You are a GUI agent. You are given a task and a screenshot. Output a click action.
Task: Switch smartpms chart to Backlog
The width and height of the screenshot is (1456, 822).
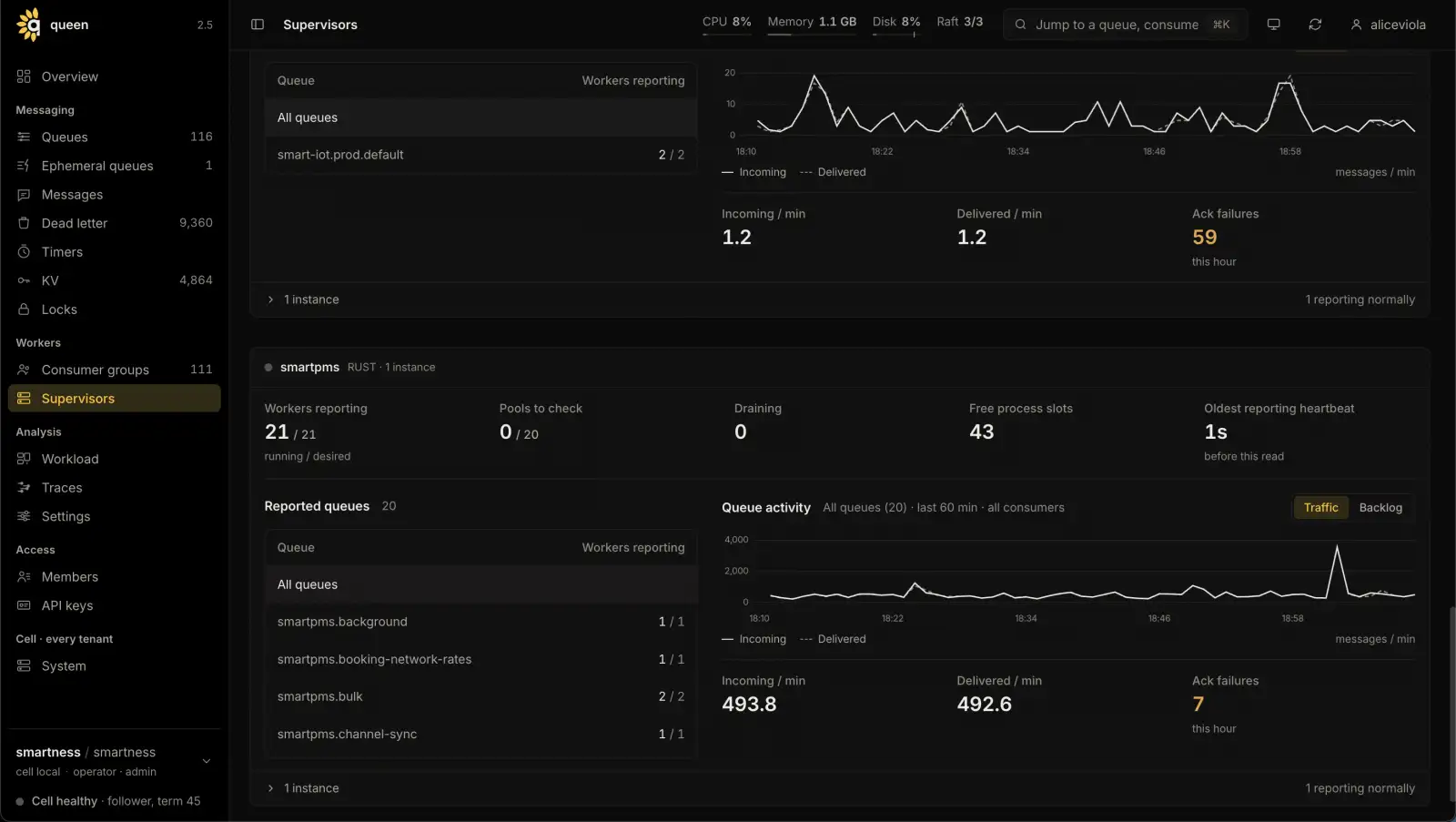point(1380,508)
